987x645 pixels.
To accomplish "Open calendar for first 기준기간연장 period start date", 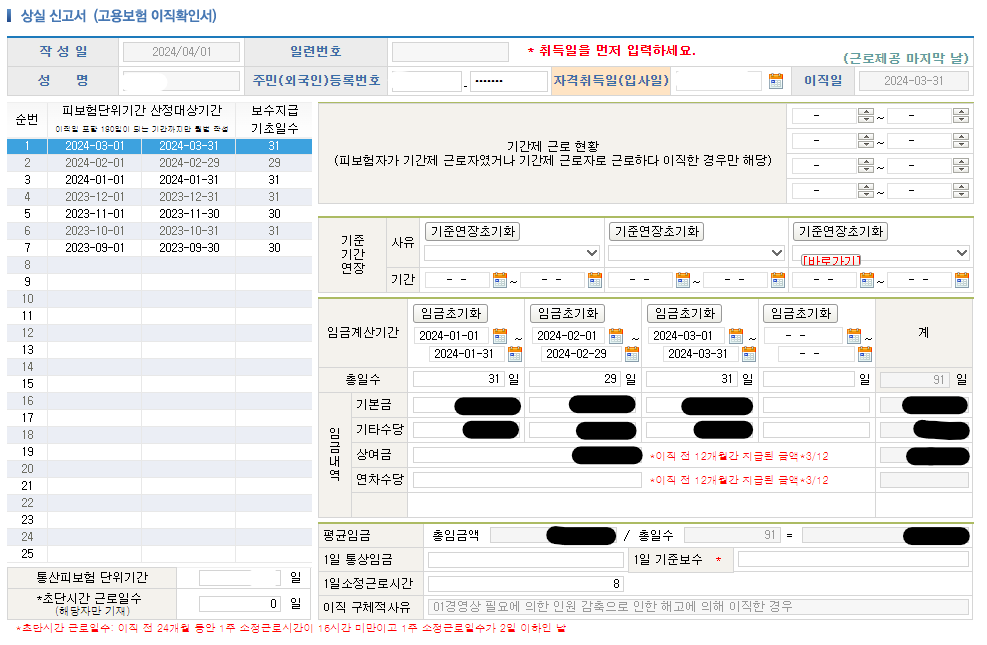I will pos(500,281).
